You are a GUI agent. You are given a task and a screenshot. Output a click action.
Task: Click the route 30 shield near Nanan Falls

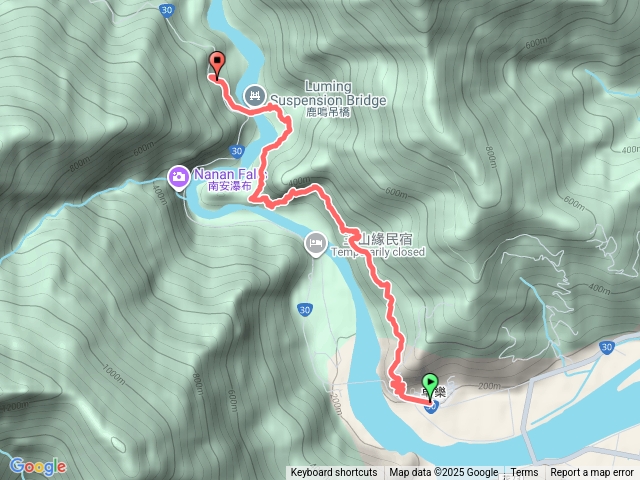(237, 151)
